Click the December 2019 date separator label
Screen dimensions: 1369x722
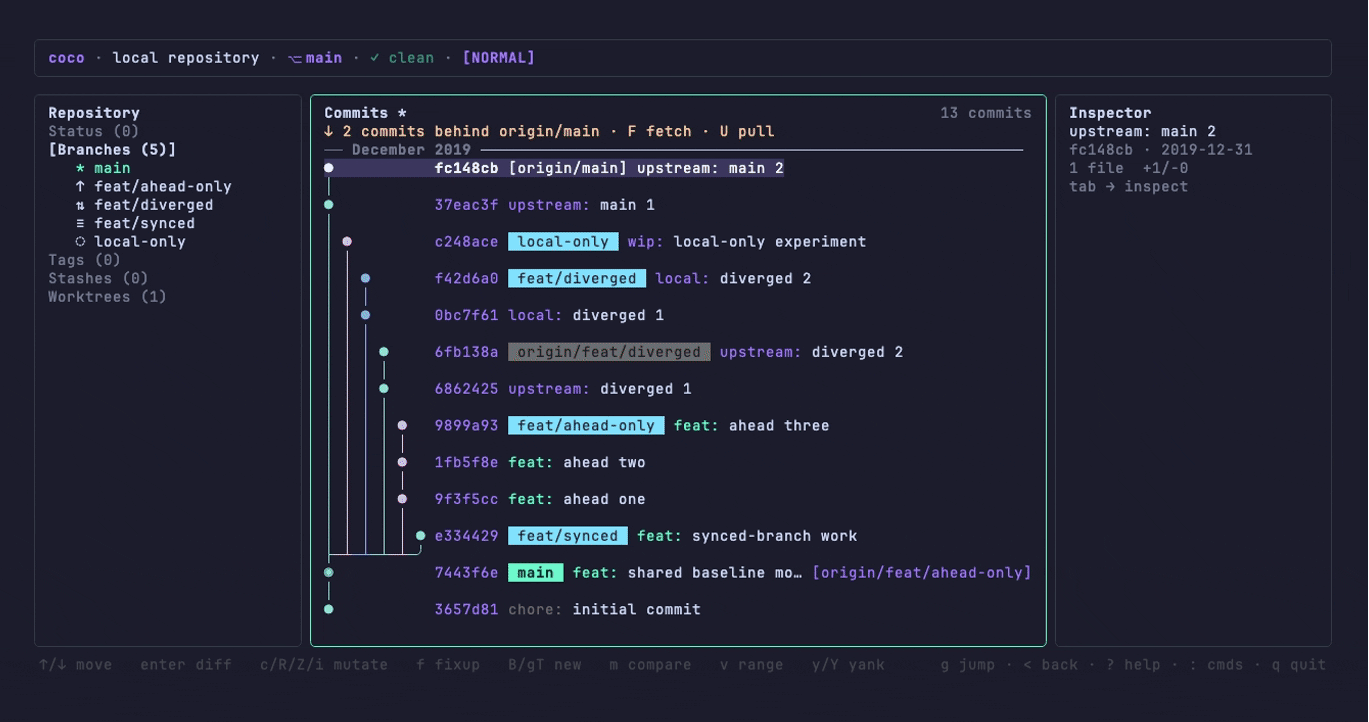412,150
